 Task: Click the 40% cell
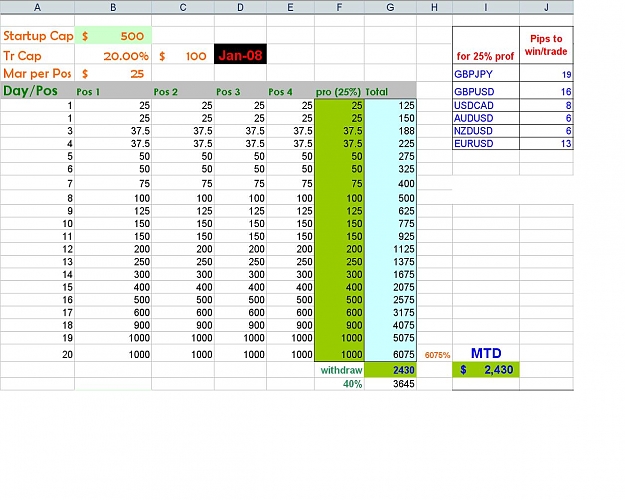click(339, 384)
